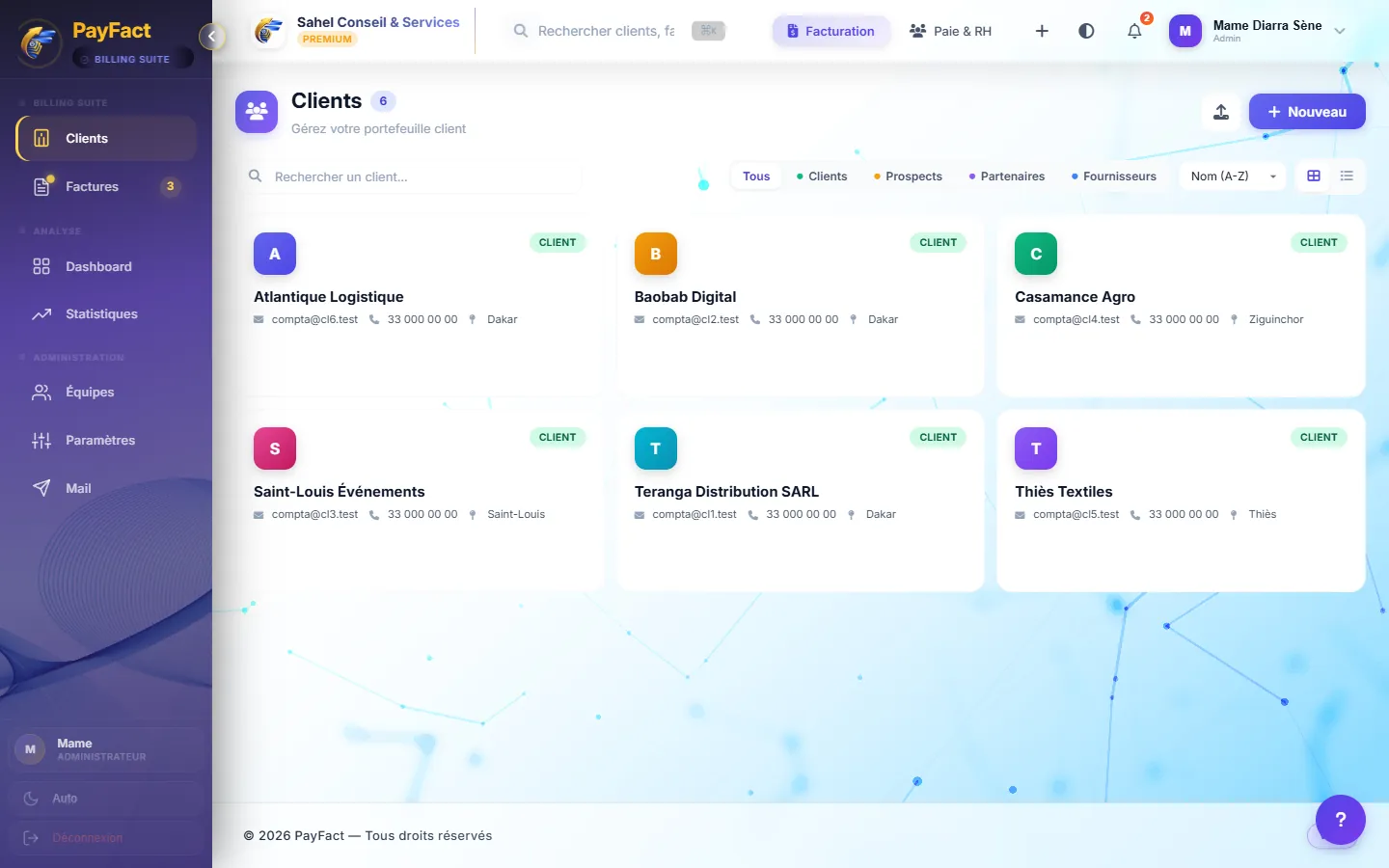The width and height of the screenshot is (1389, 868).
Task: Click the plus quick-add icon in the header
Action: tap(1042, 31)
